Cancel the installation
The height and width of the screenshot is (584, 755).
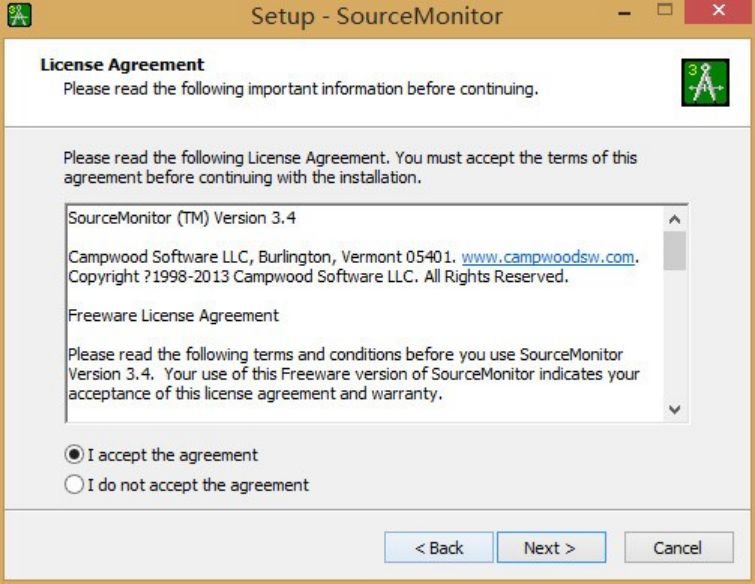(x=677, y=548)
